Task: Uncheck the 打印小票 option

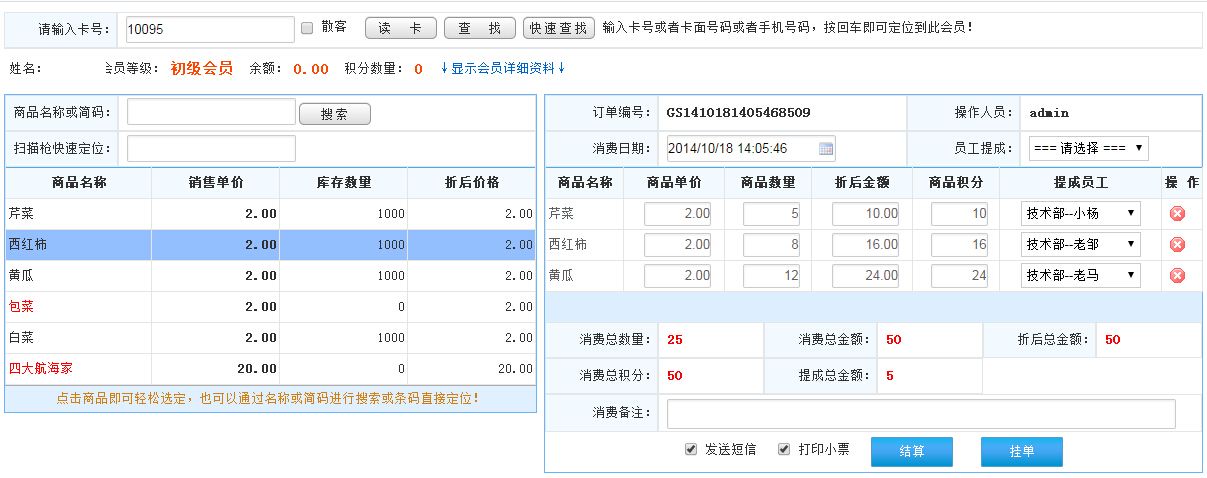Action: (x=785, y=449)
